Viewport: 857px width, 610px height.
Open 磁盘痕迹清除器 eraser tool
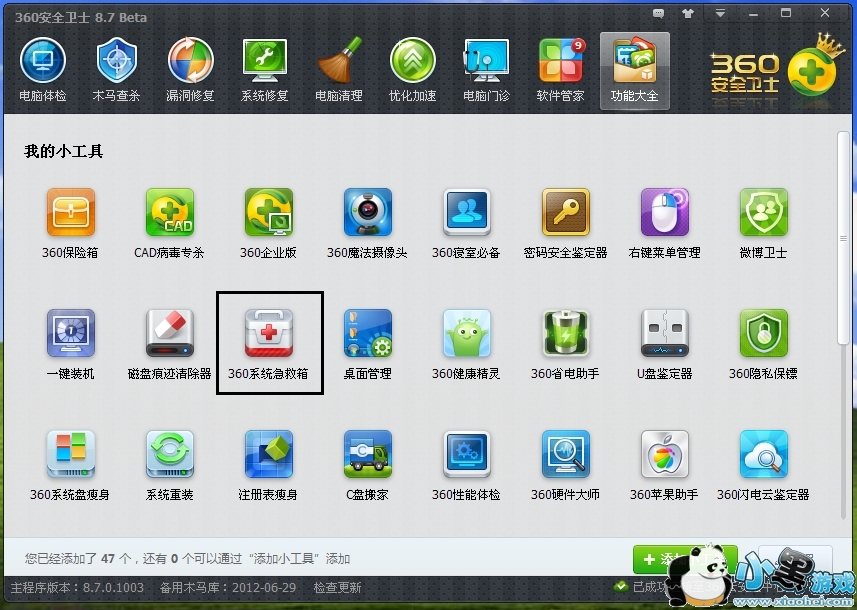[169, 334]
